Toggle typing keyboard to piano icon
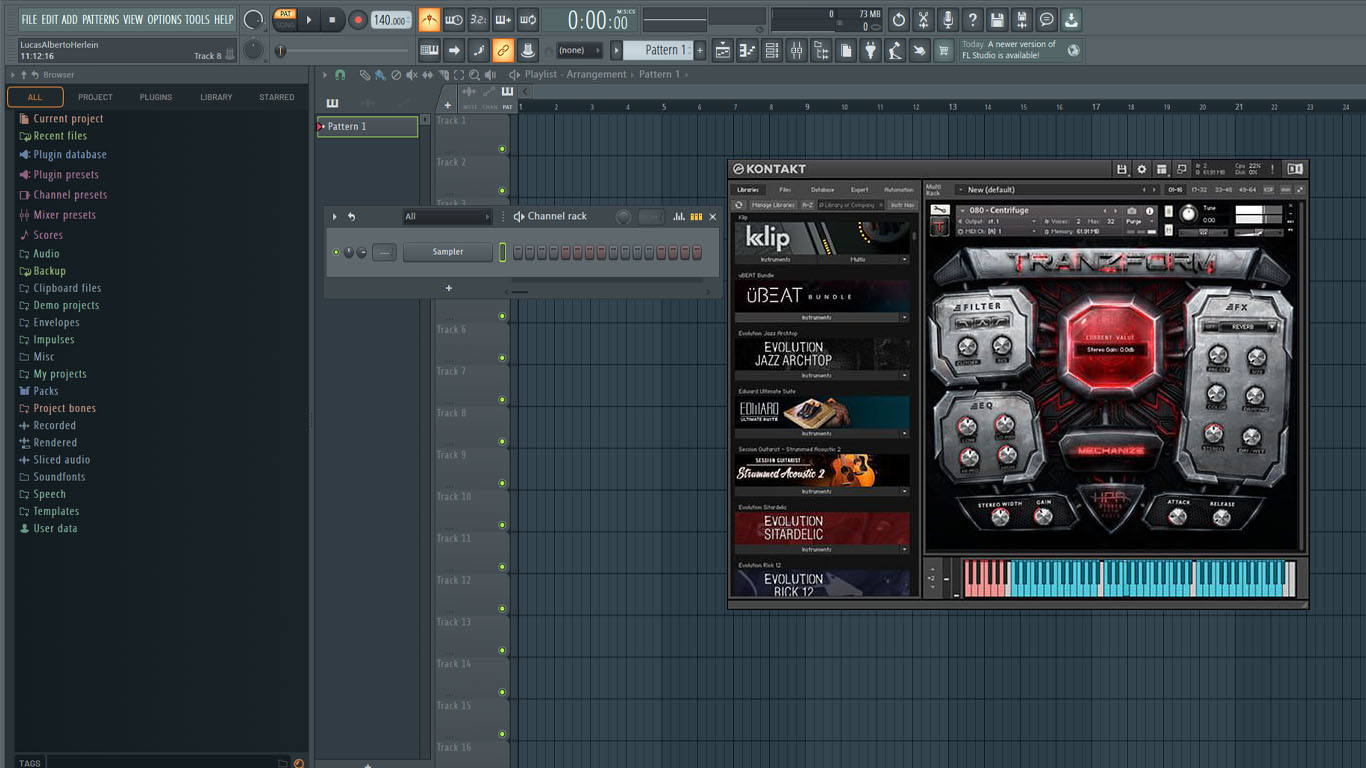Viewport: 1366px width, 768px height. click(x=429, y=50)
